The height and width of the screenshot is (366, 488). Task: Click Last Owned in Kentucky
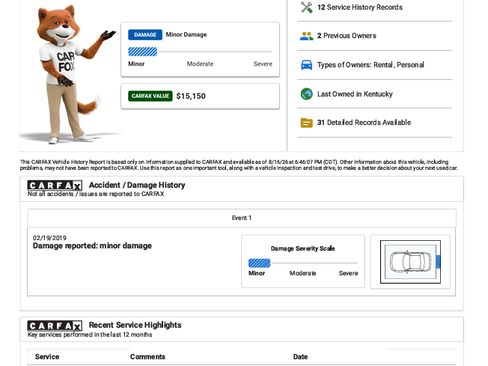click(355, 94)
